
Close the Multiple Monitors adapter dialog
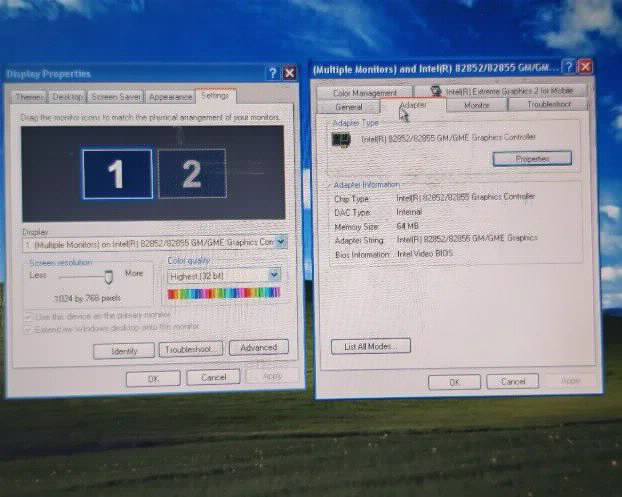pos(586,67)
